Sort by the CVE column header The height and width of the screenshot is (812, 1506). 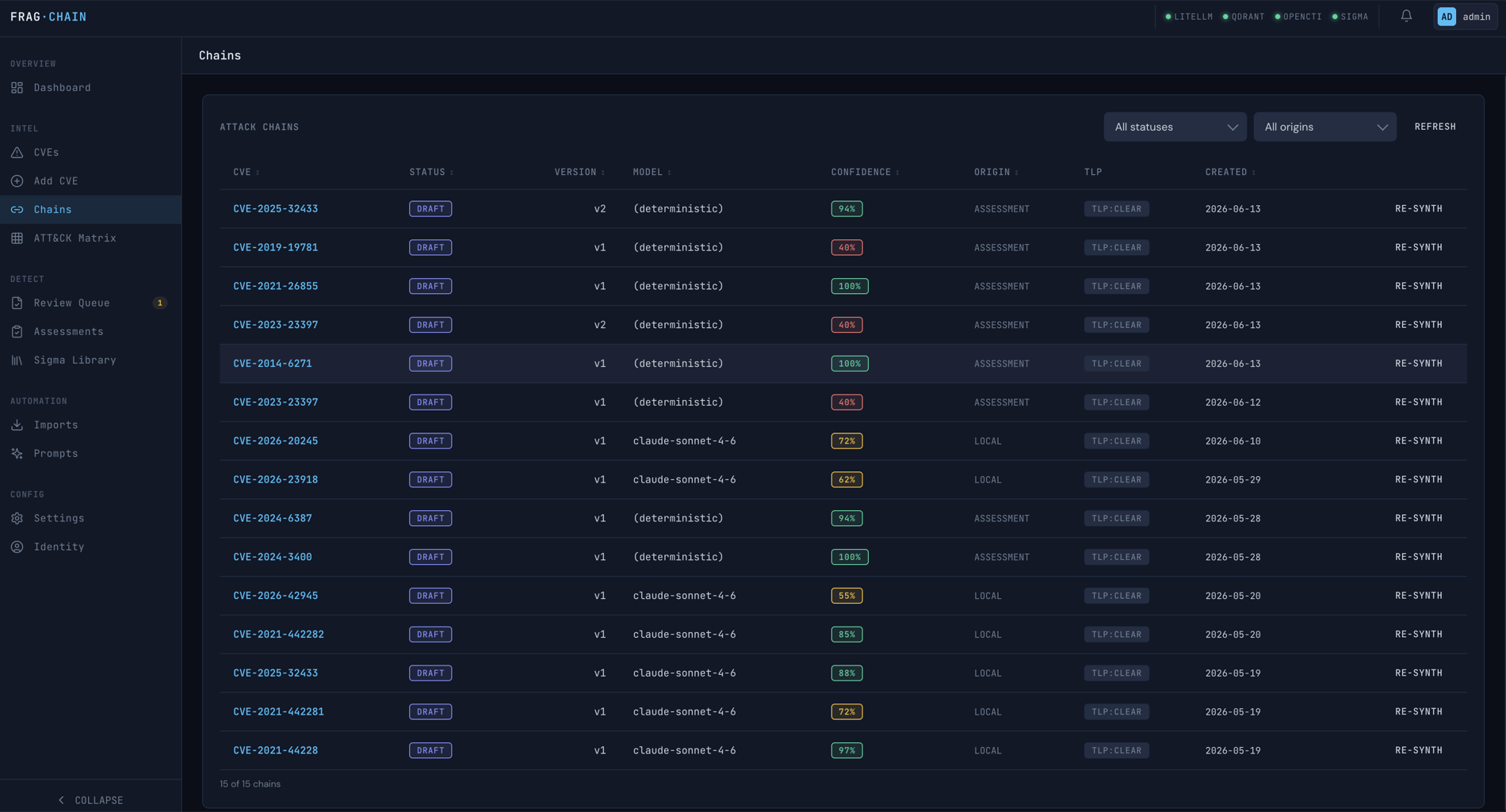(247, 172)
